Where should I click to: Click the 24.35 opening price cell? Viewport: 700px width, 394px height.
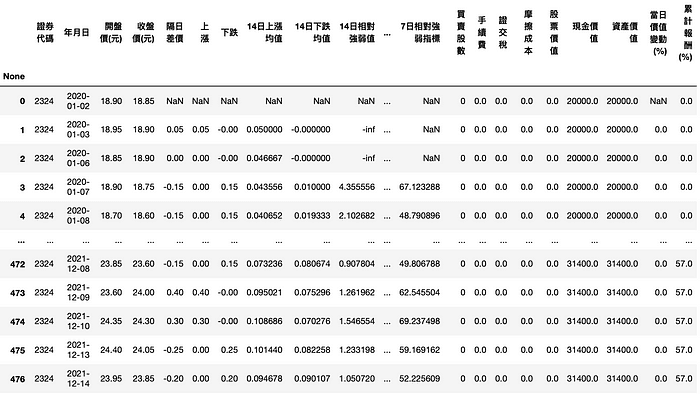[x=111, y=321]
